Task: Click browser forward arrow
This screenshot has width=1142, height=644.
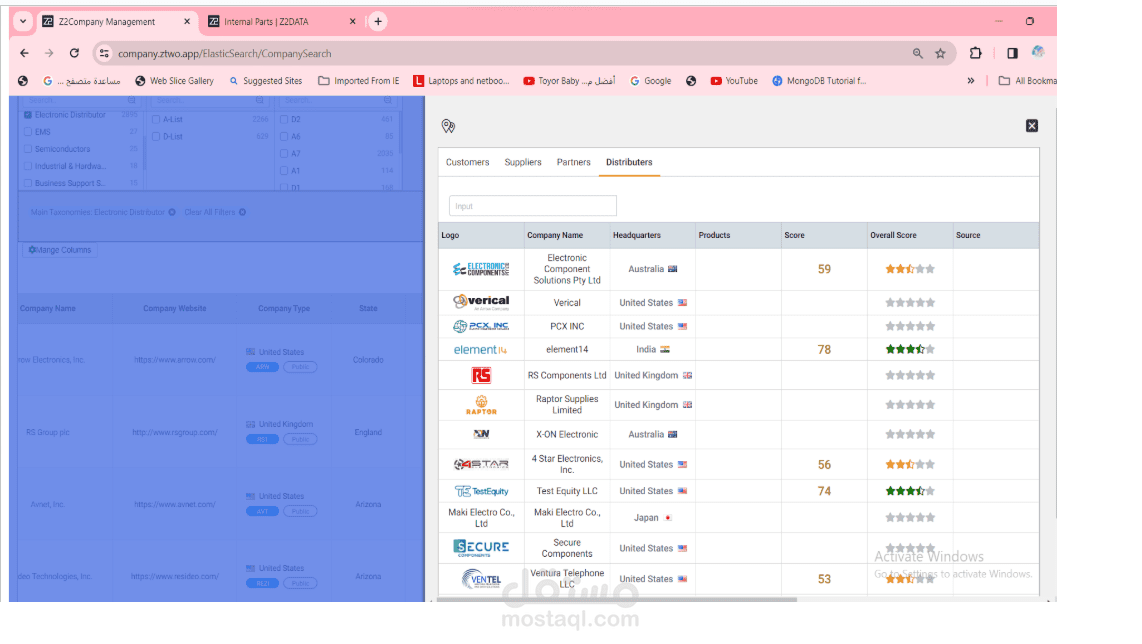Action: pos(49,53)
